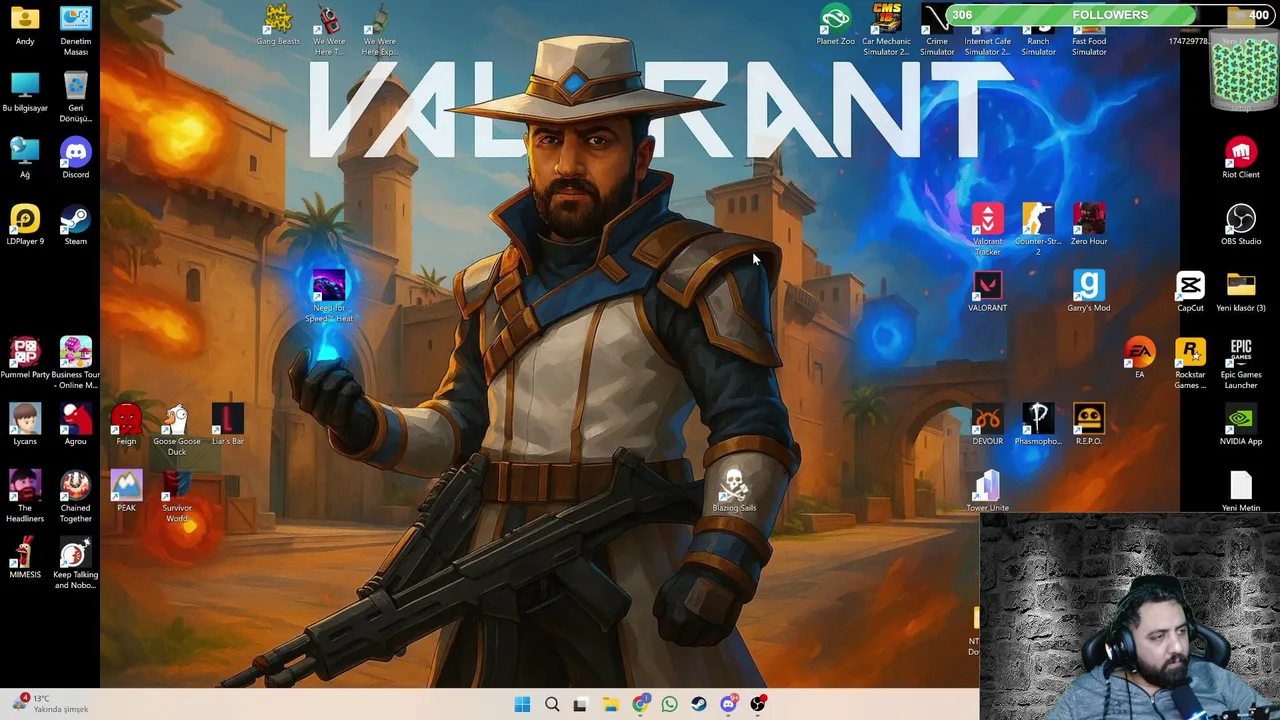This screenshot has height=720, width=1280.
Task: Select the Ağ network icon
Action: coord(25,159)
